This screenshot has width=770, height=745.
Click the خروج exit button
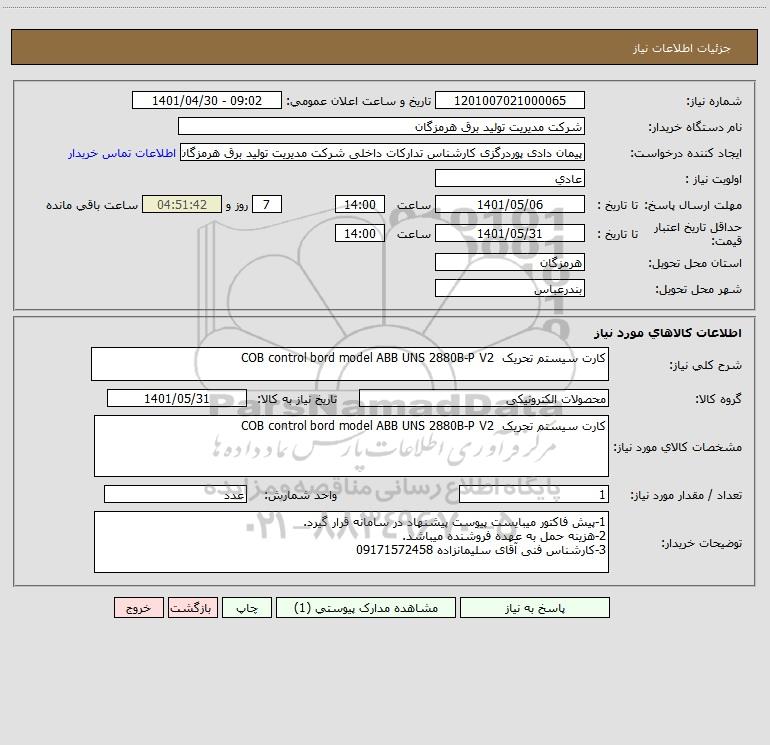point(138,607)
